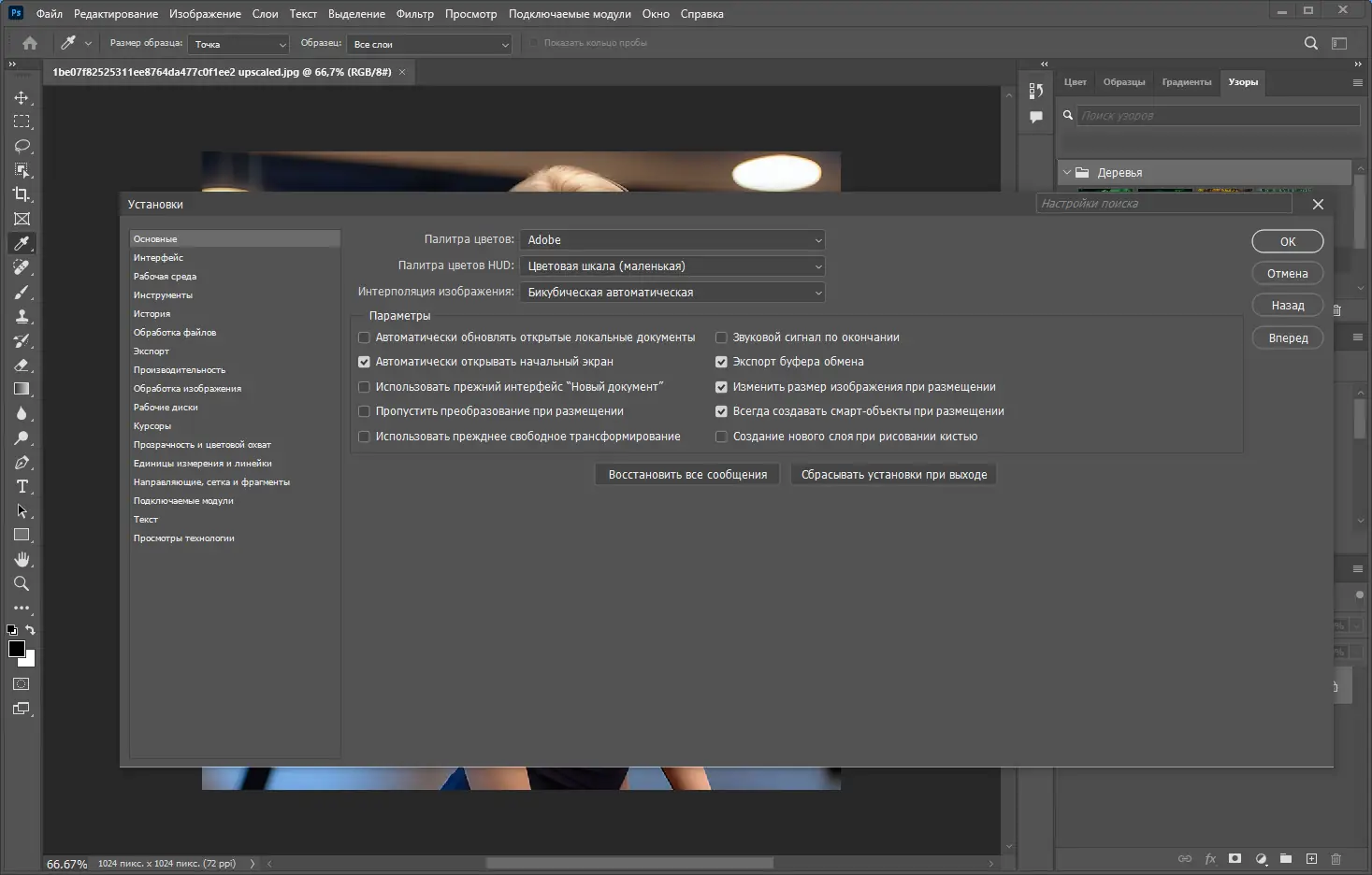The height and width of the screenshot is (875, 1372).
Task: Enable Звуковой сигнал по окончании checkbox
Action: [x=721, y=337]
